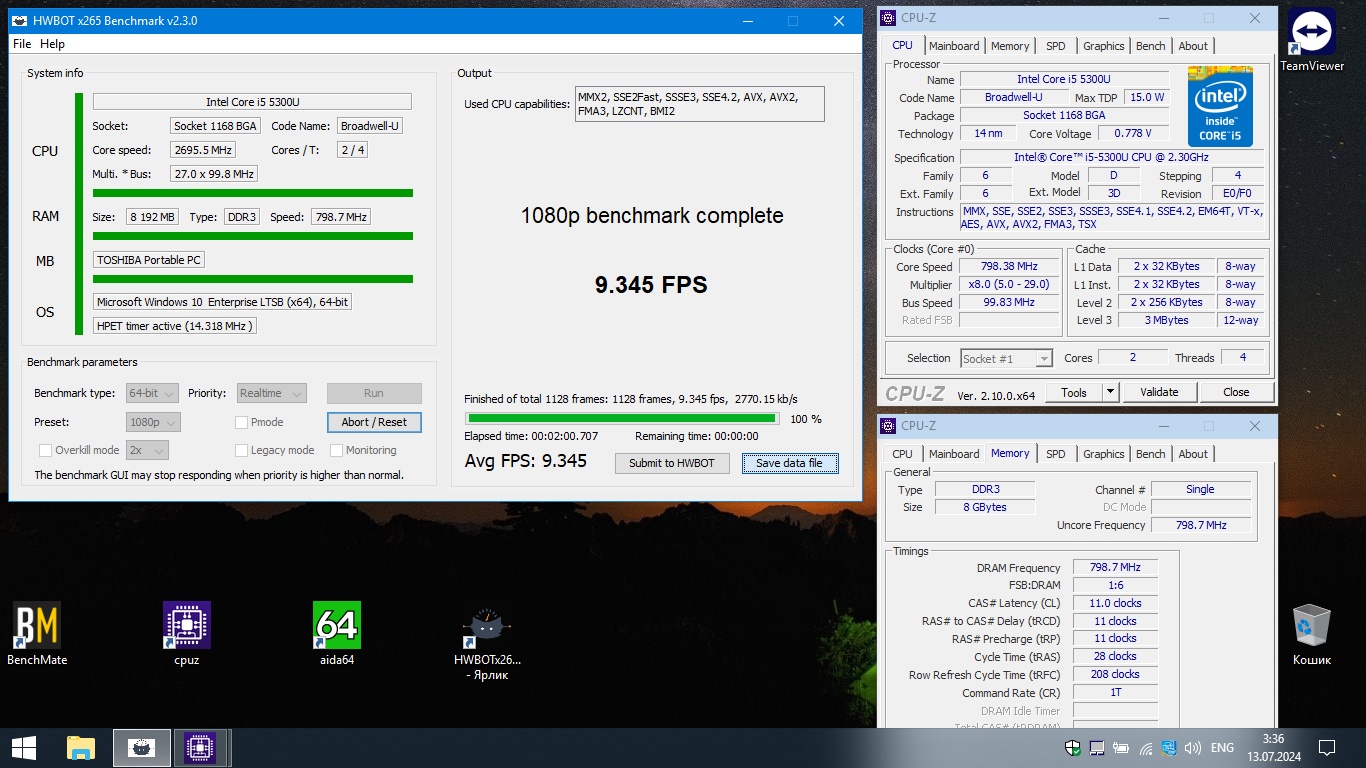Open the Windows Start menu
Viewport: 1366px width, 768px height.
pyautogui.click(x=24, y=747)
